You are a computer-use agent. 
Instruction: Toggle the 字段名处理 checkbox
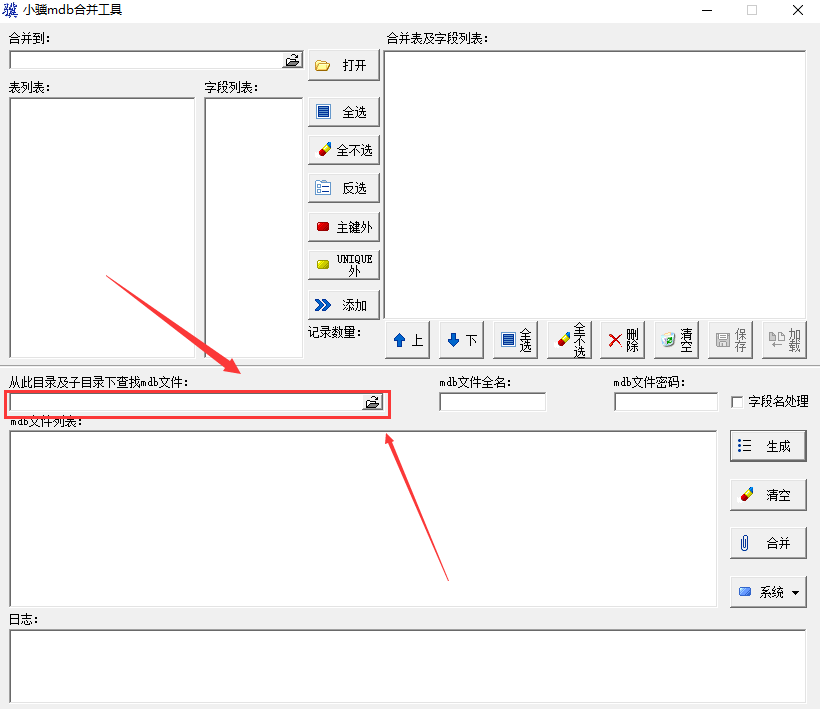point(737,402)
